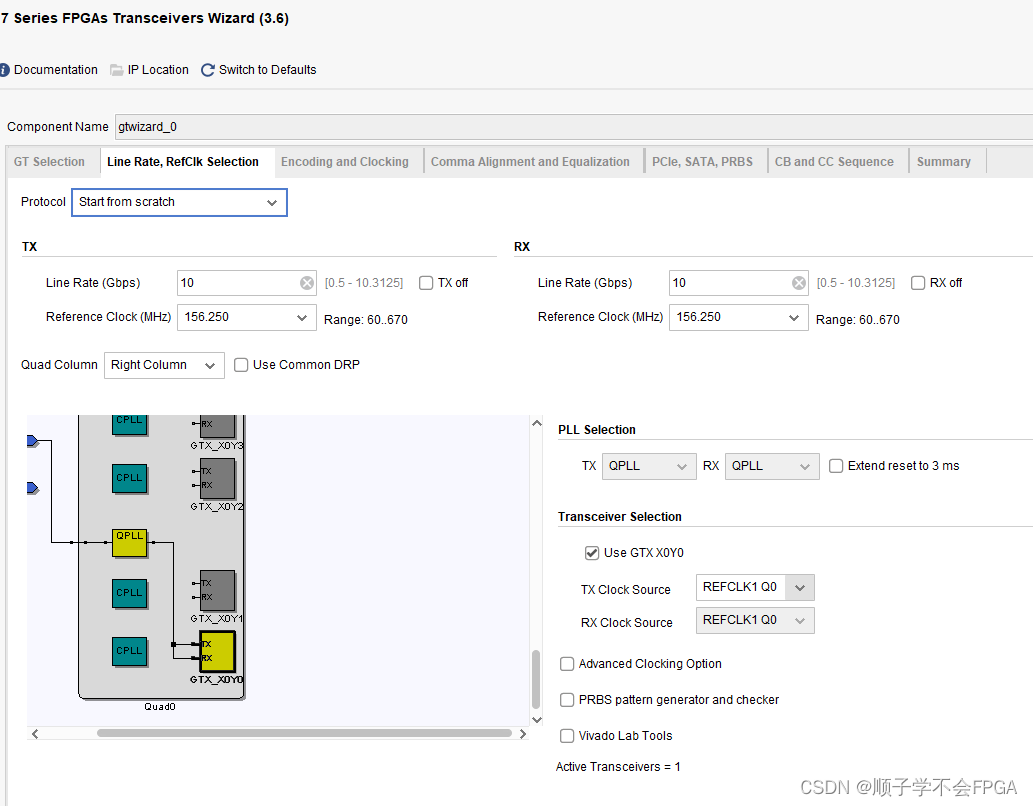
Task: Click the lower blue refclk input port
Action: 33,488
